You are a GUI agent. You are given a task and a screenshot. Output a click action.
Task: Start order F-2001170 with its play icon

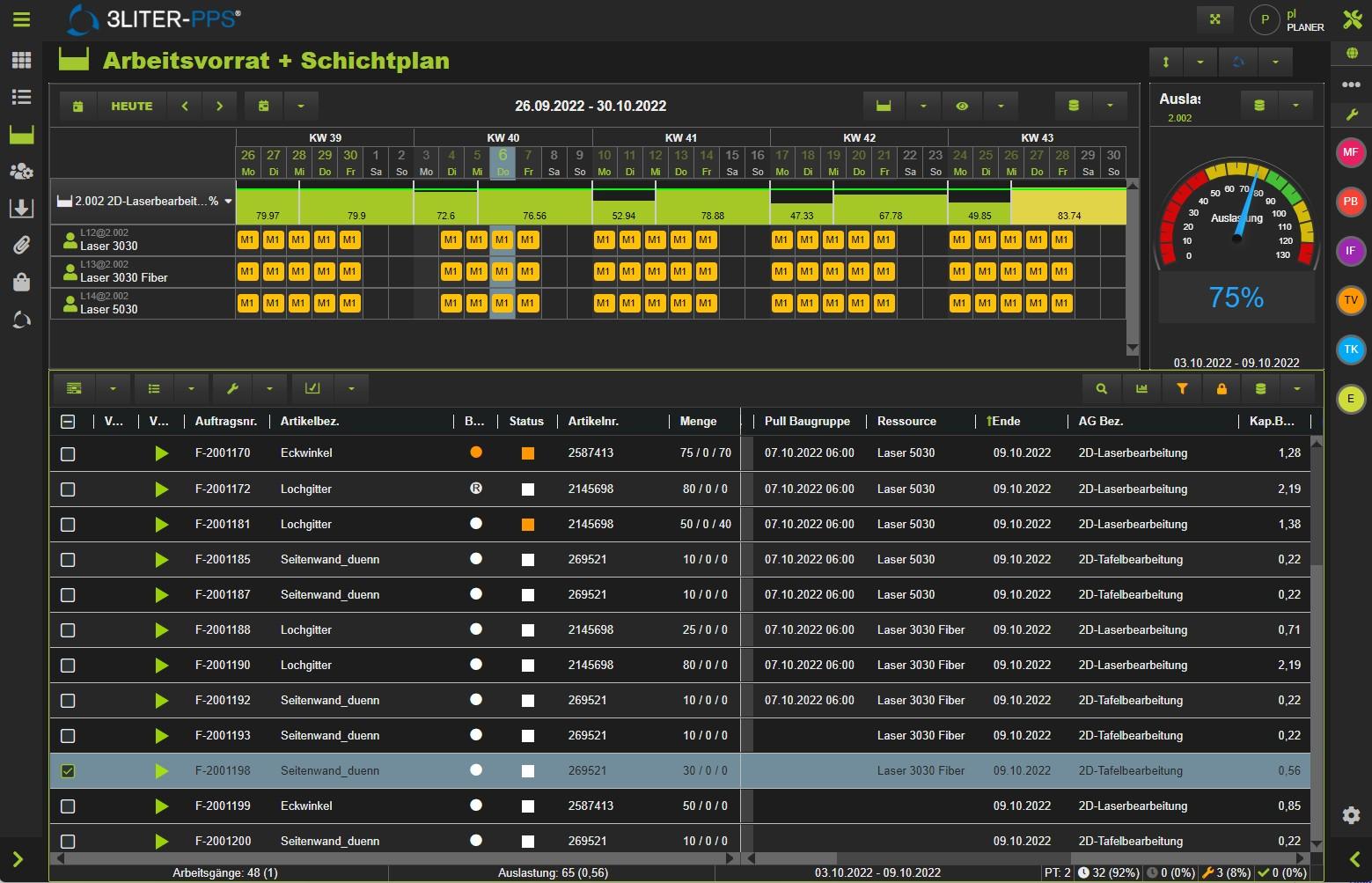point(161,453)
